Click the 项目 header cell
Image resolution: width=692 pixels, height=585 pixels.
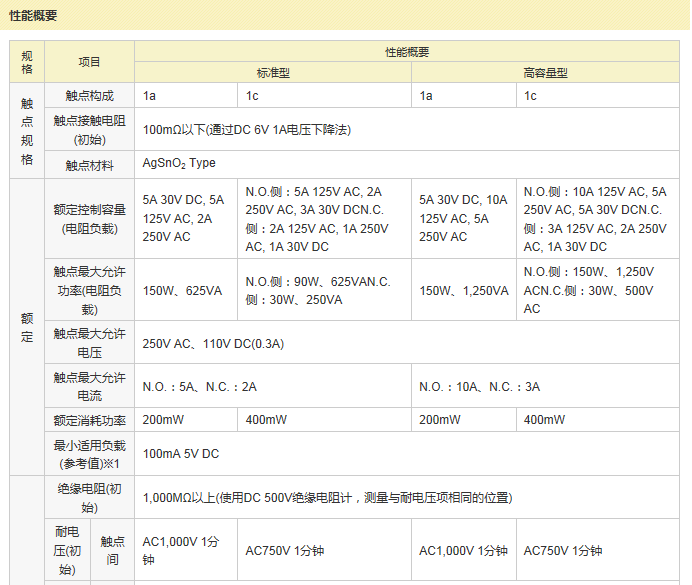90,62
